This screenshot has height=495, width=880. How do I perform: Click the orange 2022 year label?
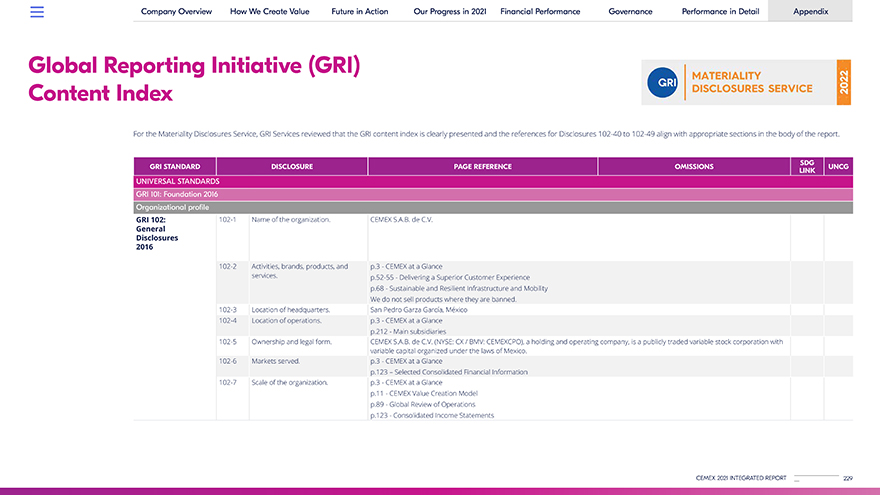pyautogui.click(x=843, y=82)
